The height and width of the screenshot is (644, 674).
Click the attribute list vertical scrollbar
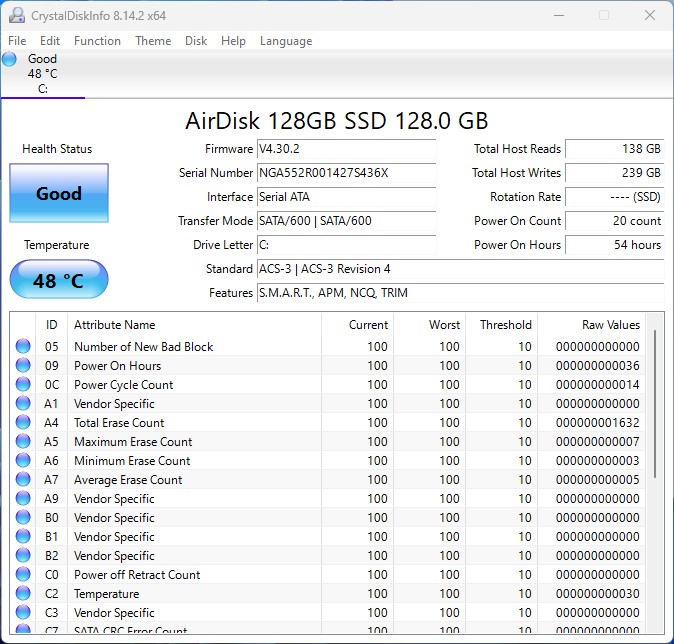coord(655,403)
